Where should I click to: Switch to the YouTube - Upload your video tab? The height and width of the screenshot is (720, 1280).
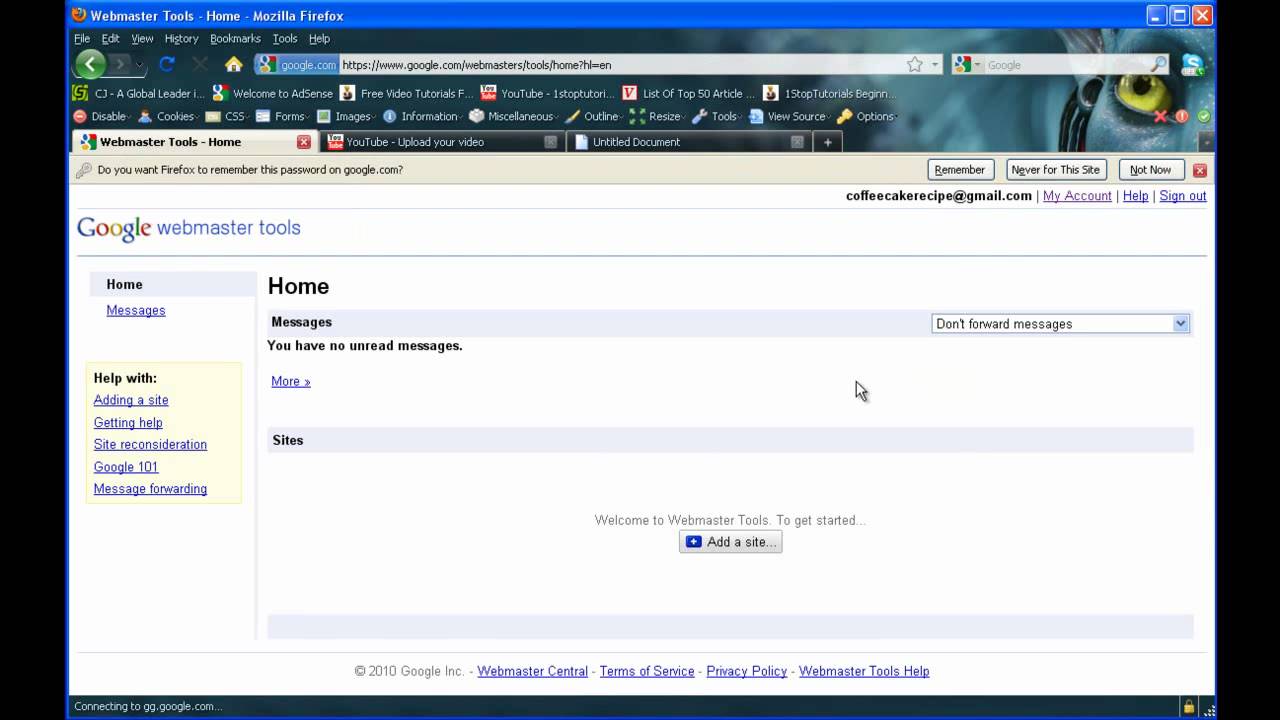442,142
